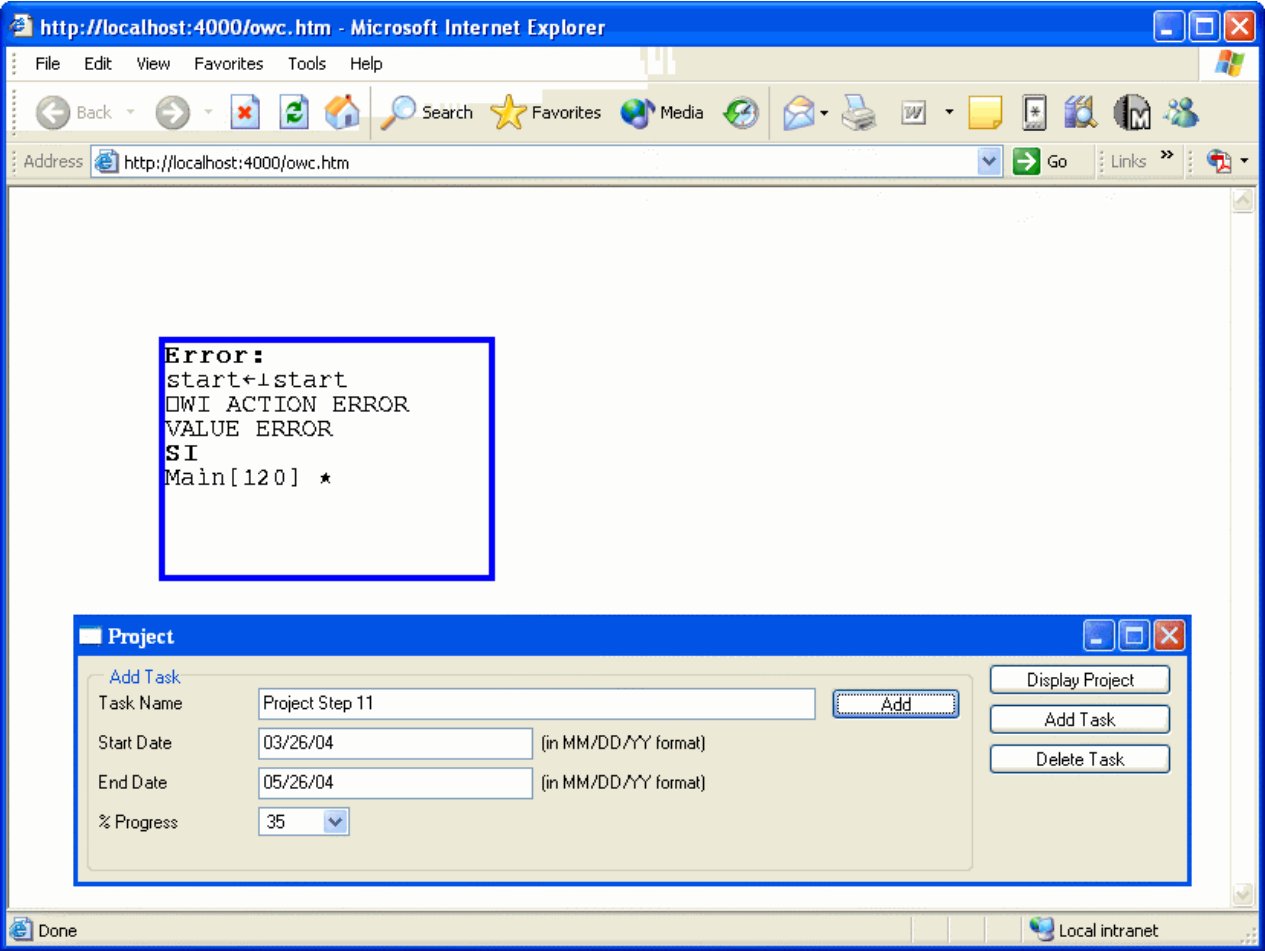Click the round M toolbar icon
The height and width of the screenshot is (951, 1265).
[x=1131, y=112]
